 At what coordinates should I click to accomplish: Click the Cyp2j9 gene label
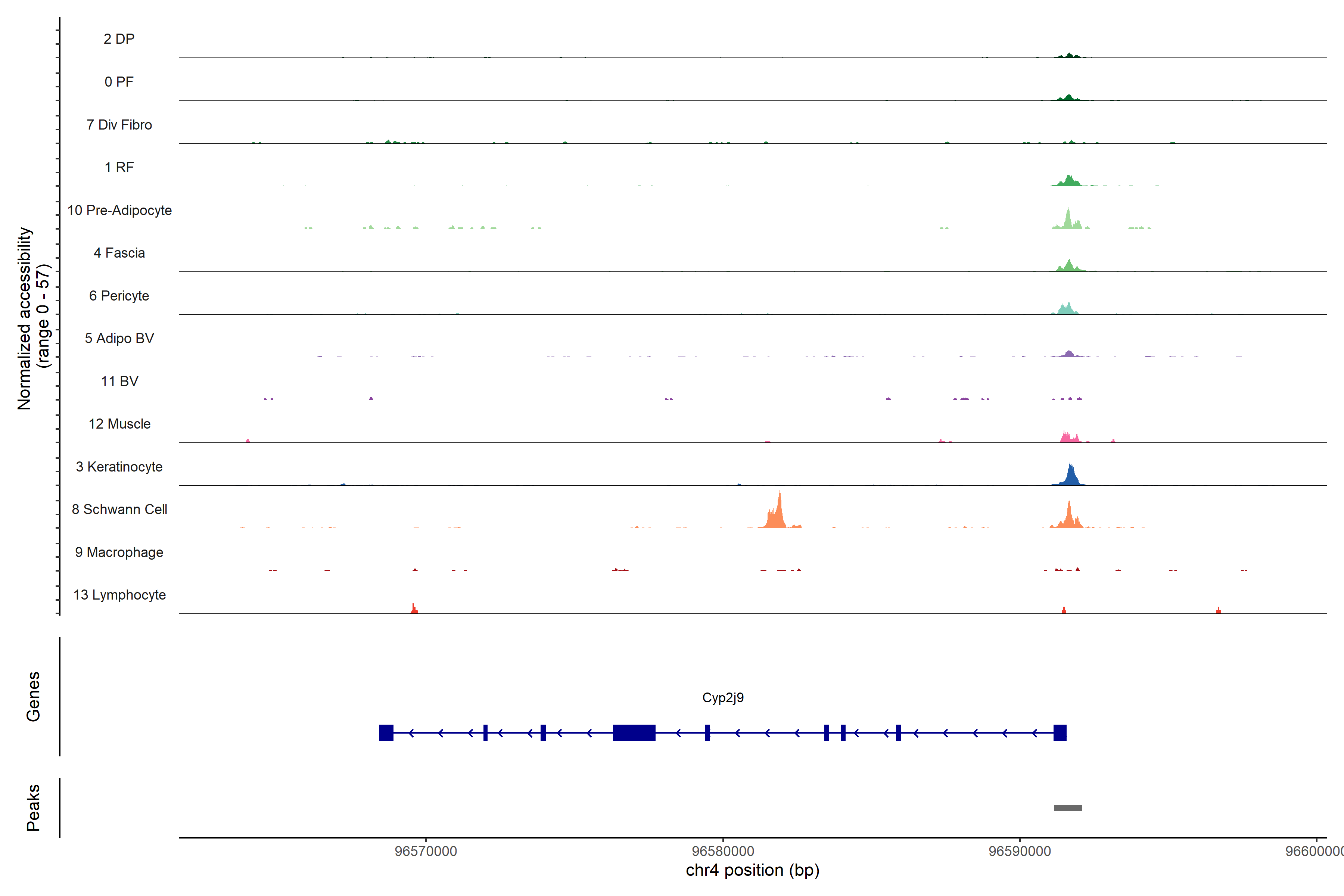point(723,698)
